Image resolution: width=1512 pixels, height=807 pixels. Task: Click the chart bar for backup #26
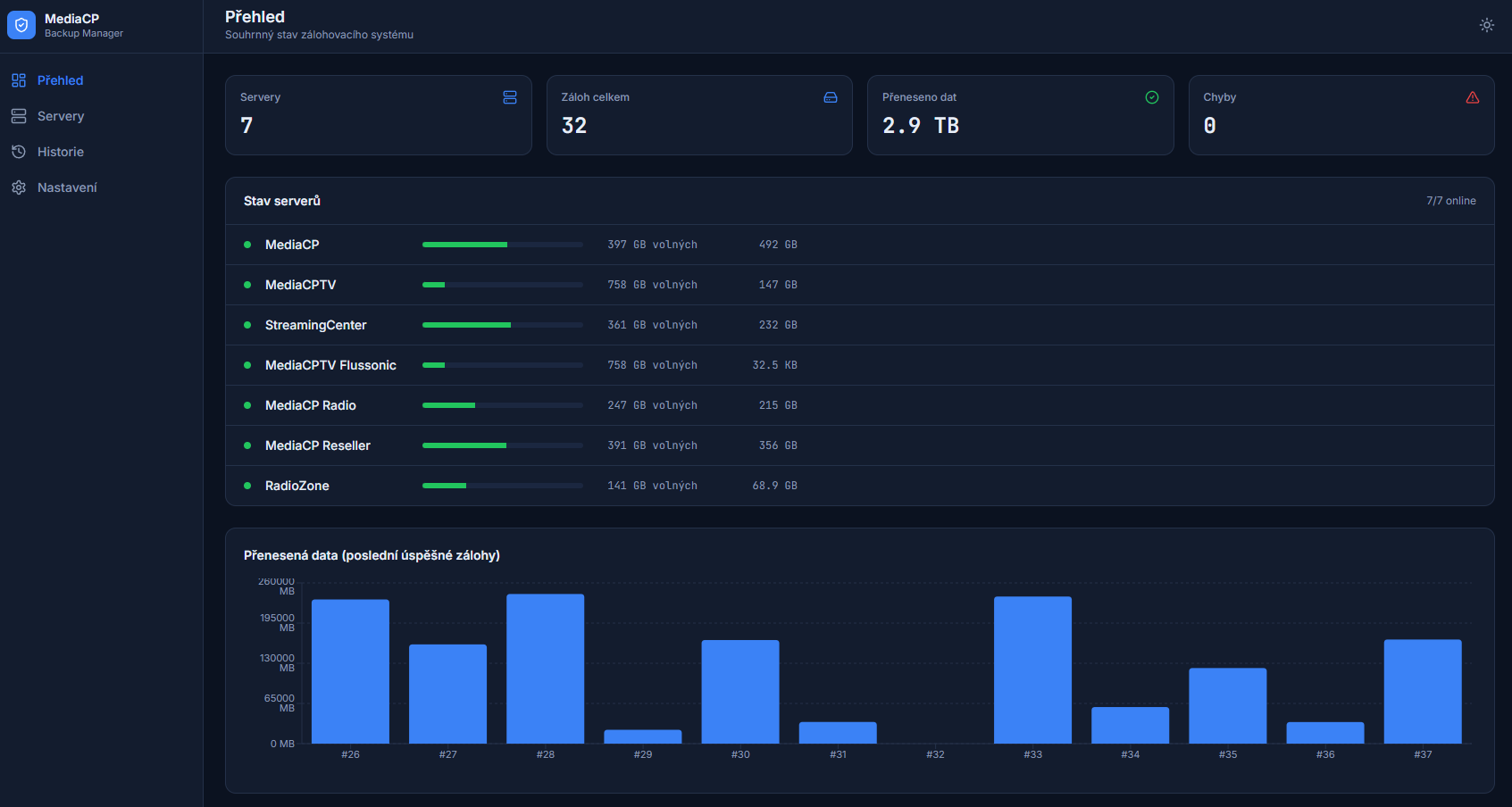(x=350, y=671)
